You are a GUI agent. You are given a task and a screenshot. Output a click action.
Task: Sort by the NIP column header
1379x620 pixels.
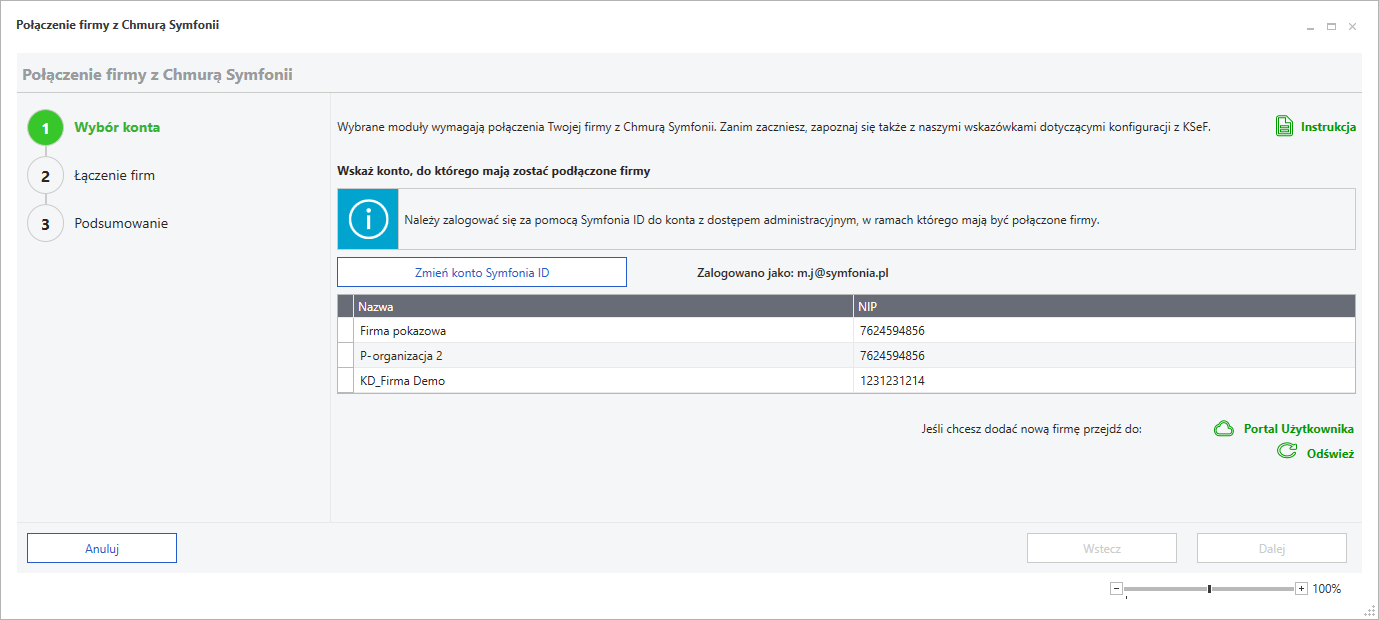(x=1104, y=306)
